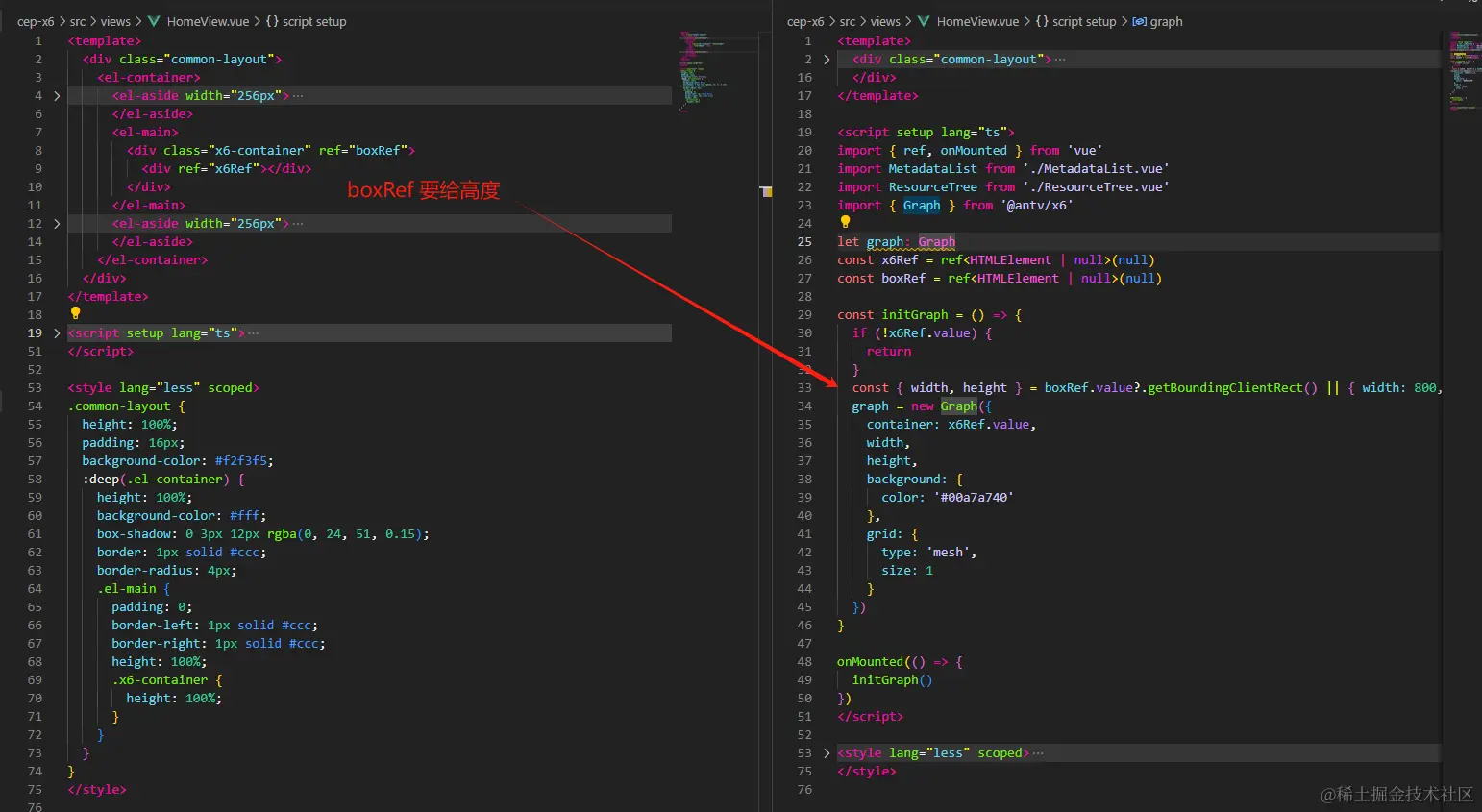Click closing '</template>' tag in left editor
Viewport: 1482px width, 812px height.
(108, 297)
